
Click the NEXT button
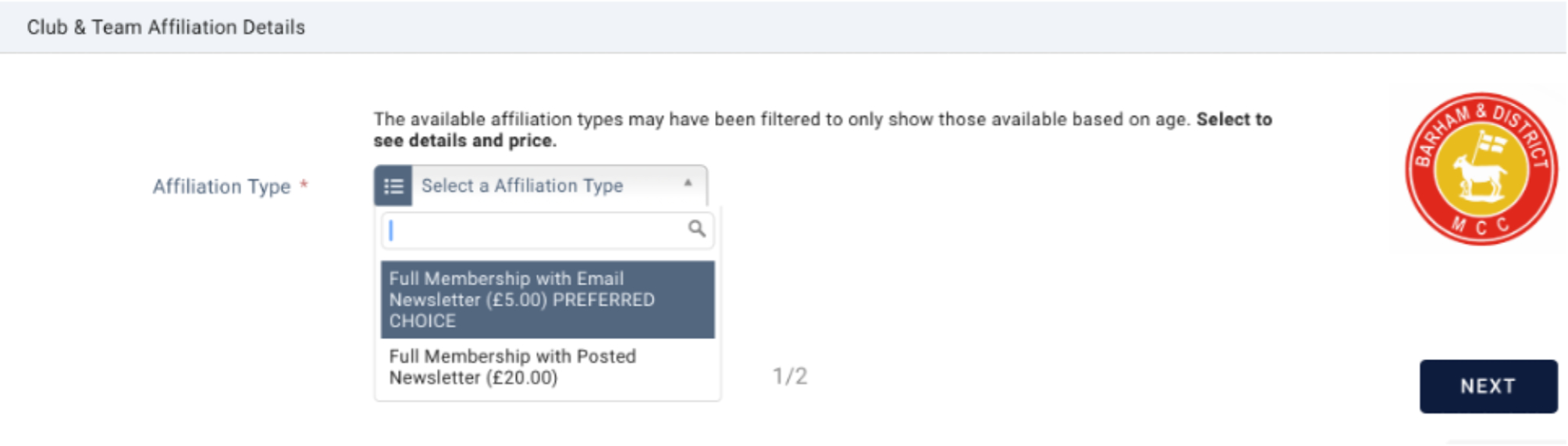pos(1488,386)
